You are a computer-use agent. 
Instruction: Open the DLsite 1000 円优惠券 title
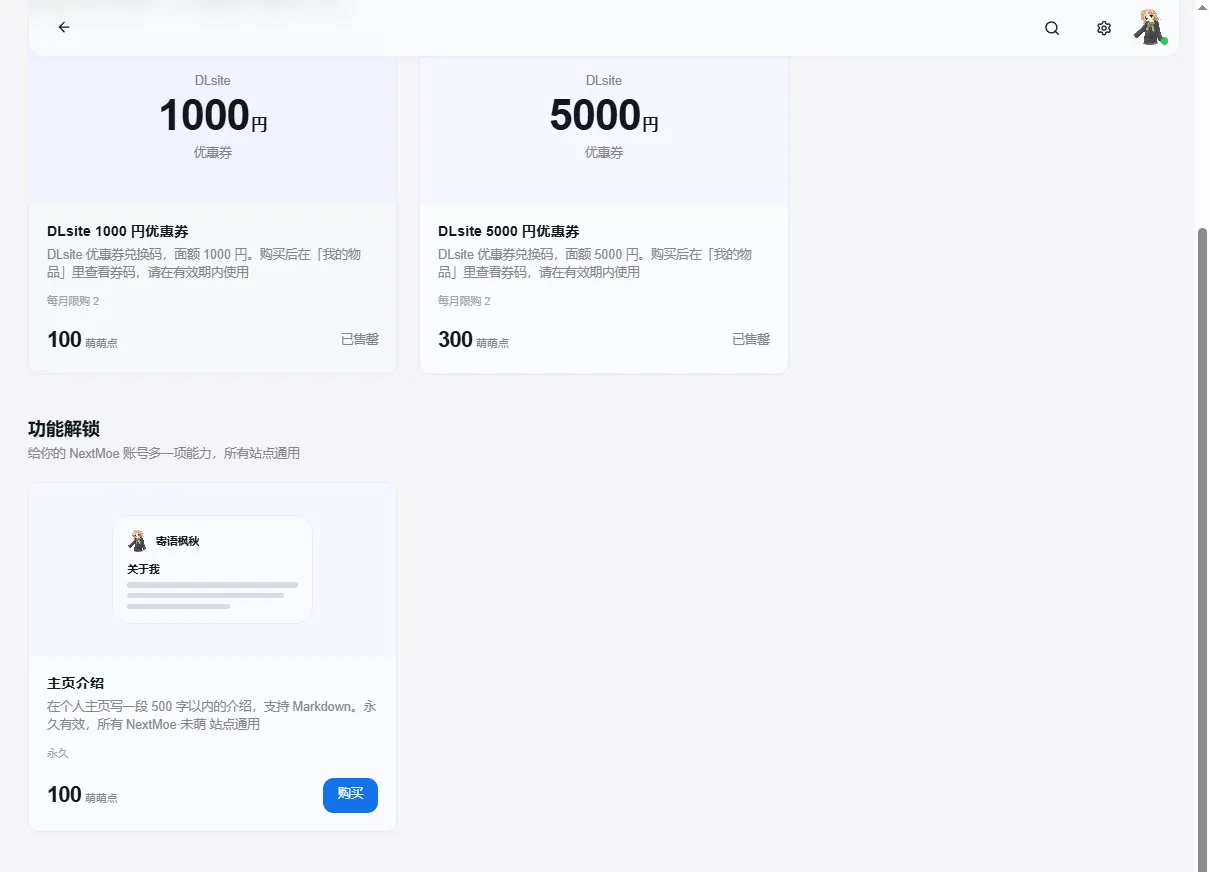tap(118, 231)
